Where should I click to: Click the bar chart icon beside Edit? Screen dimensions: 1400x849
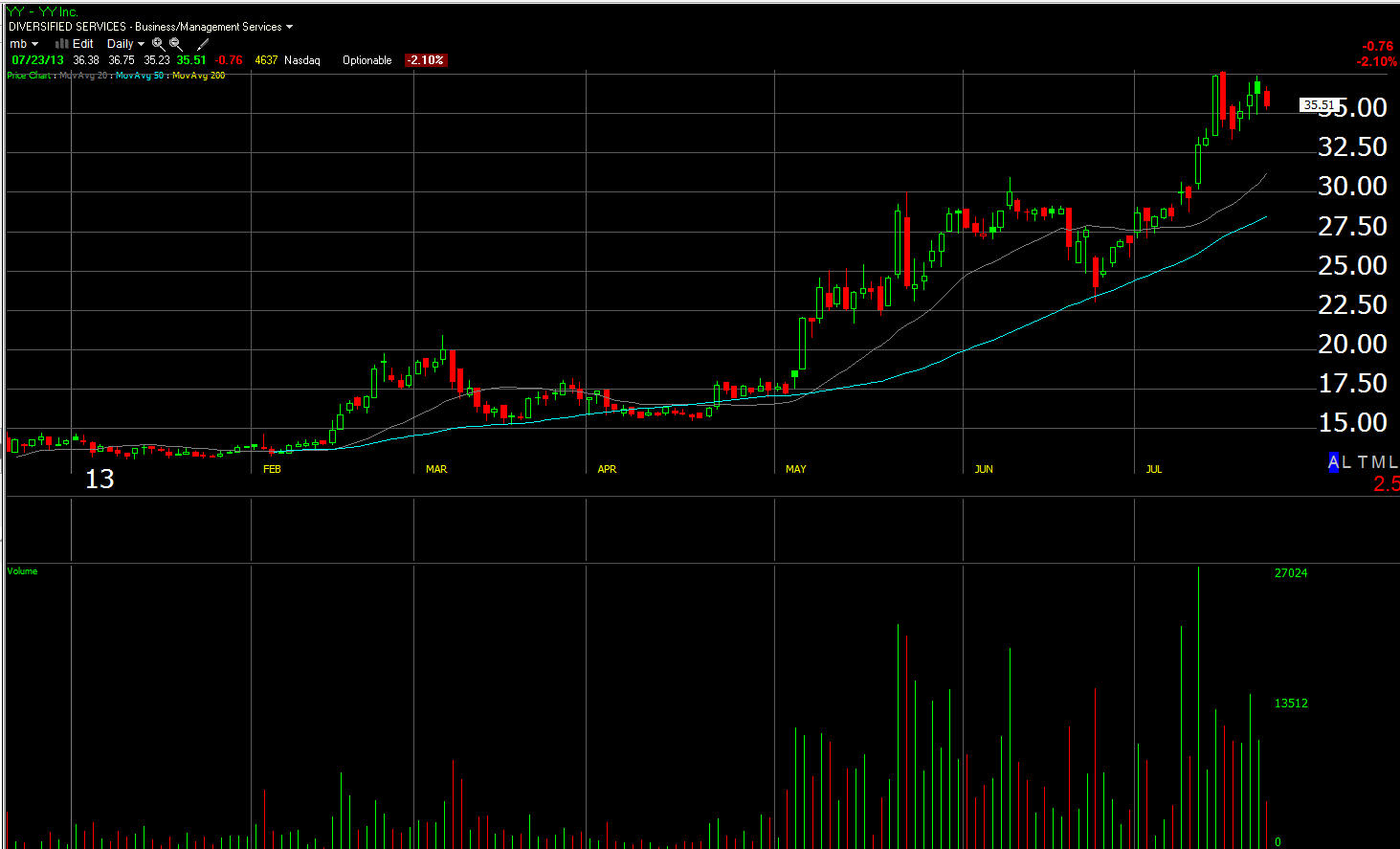click(61, 44)
